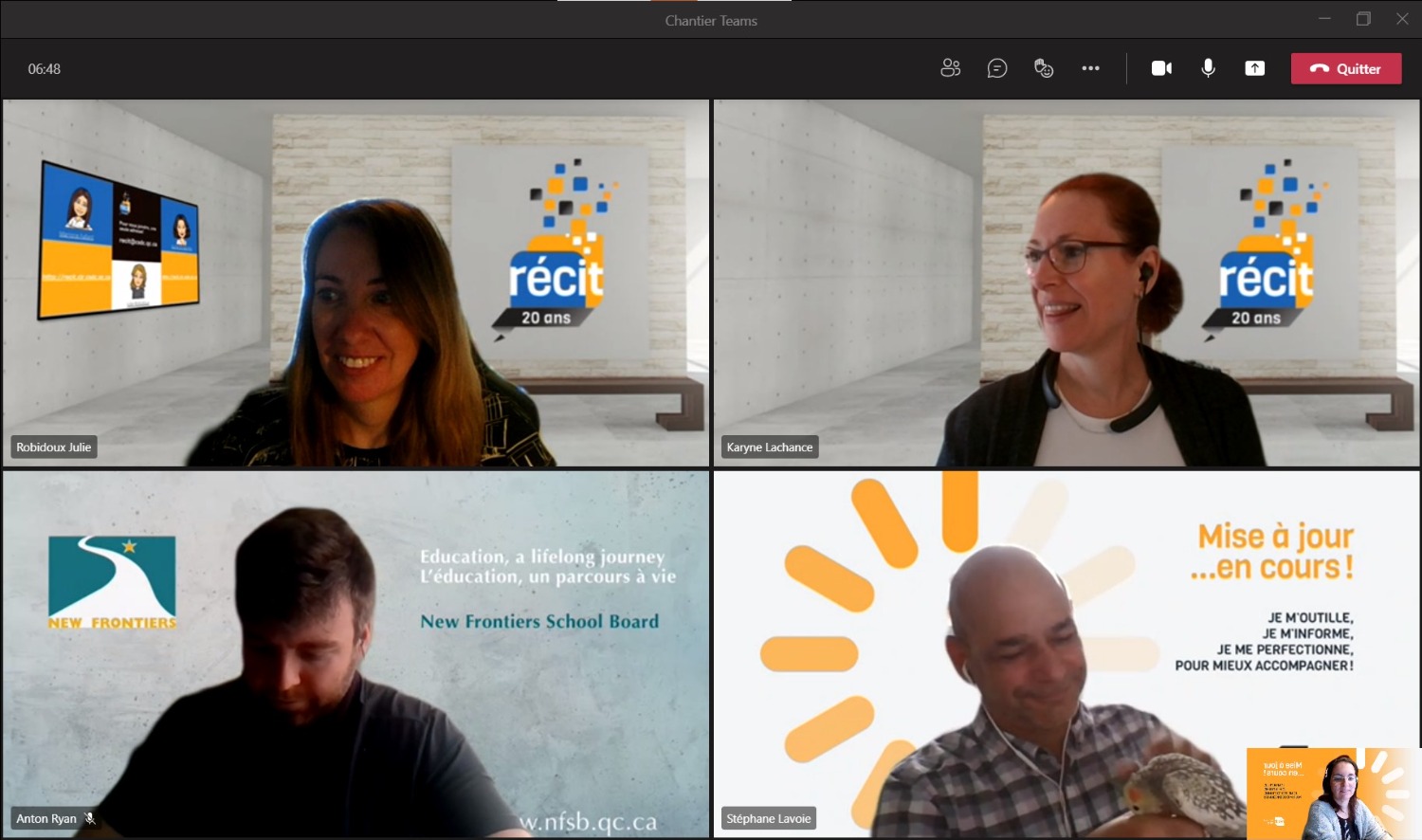The width and height of the screenshot is (1422, 840).
Task: Select Stéphane Lavoie's video tile
Action: click(x=976, y=654)
